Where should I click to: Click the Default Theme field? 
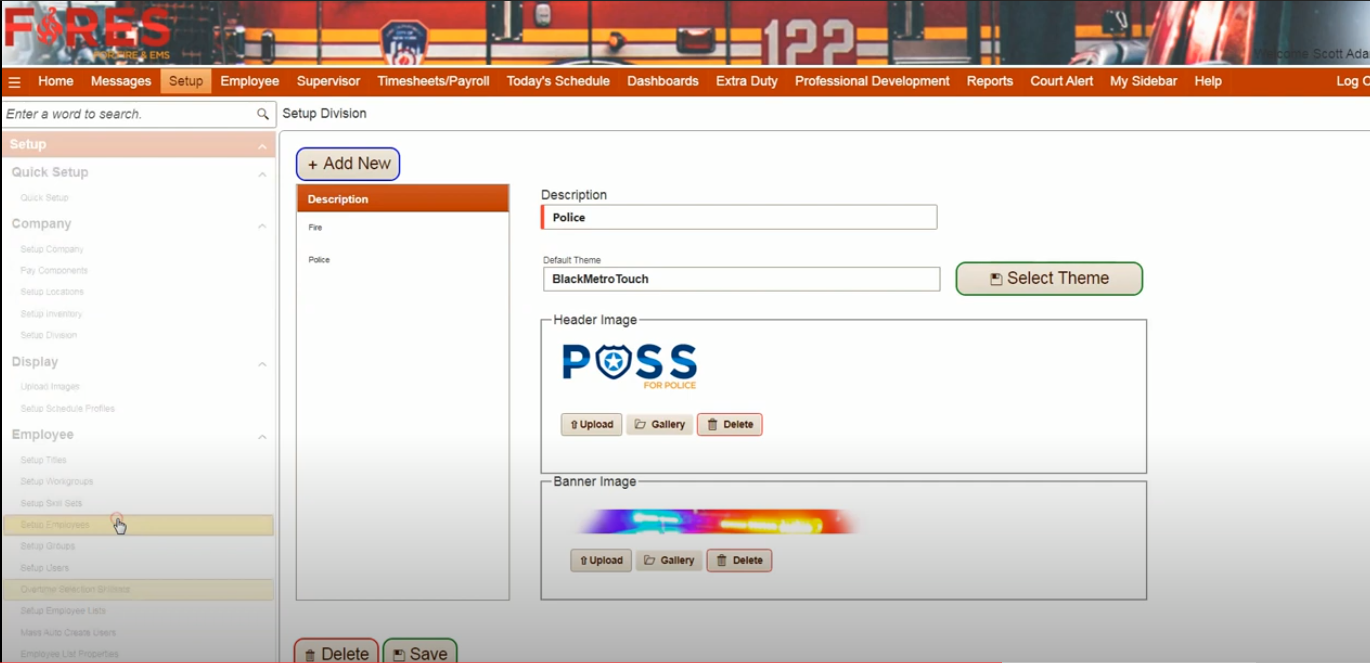pos(741,279)
